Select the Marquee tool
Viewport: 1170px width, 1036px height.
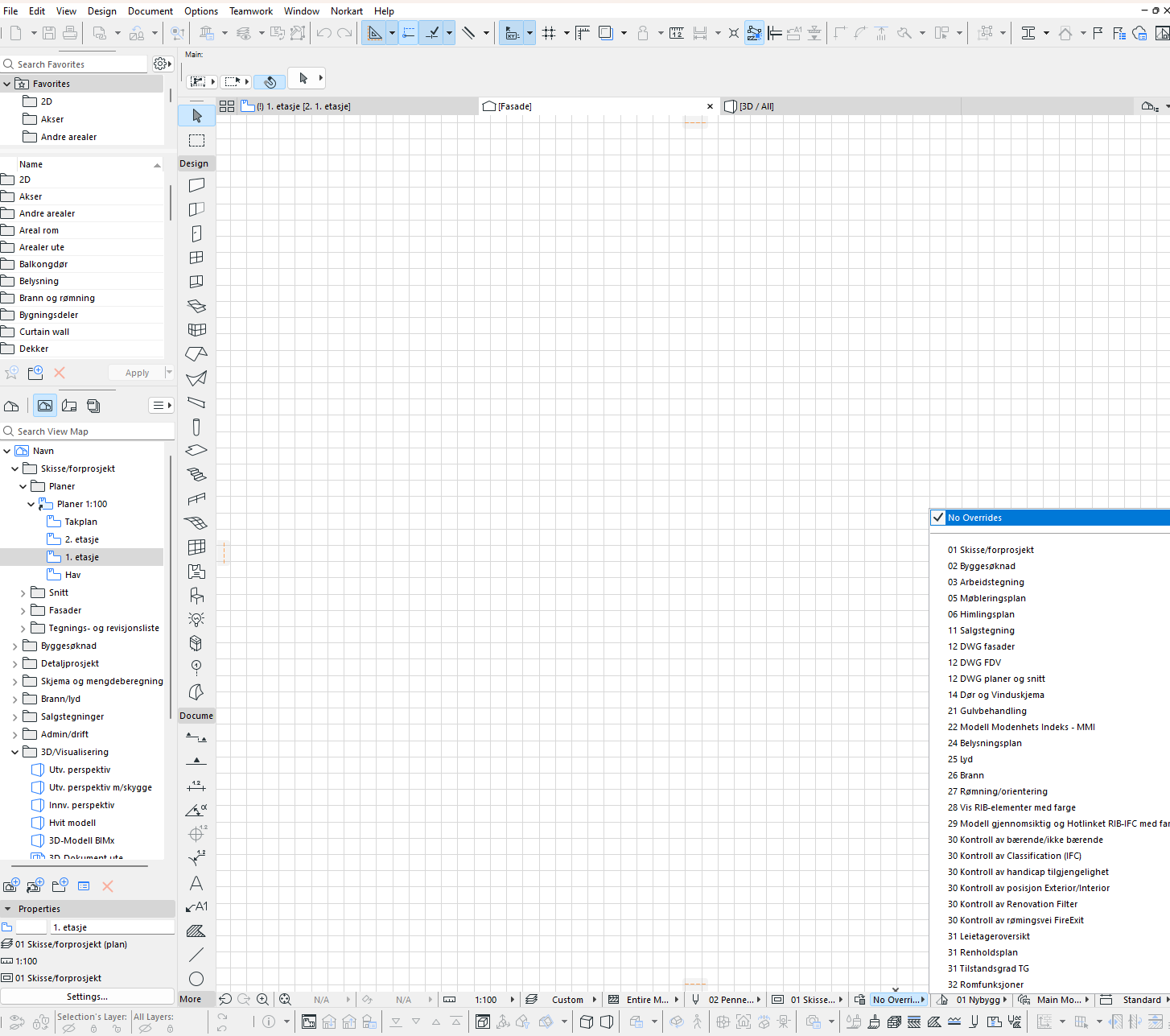pyautogui.click(x=196, y=141)
